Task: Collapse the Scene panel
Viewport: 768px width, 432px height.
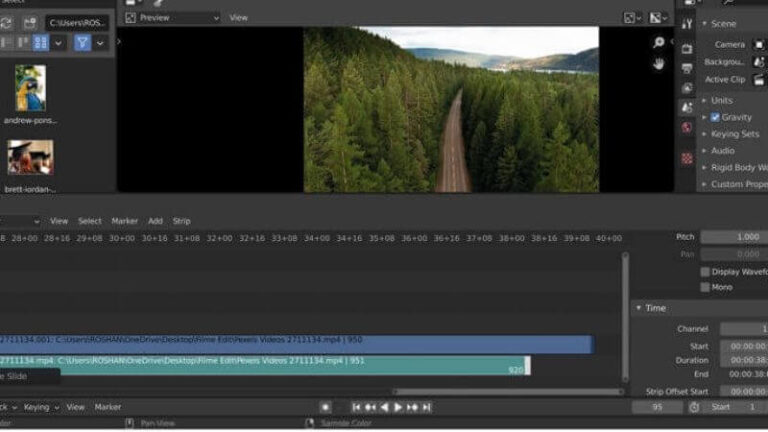Action: coord(705,24)
